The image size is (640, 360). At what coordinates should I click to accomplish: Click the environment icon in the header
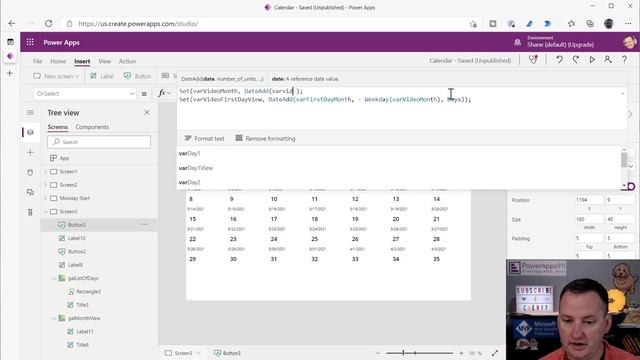(x=518, y=42)
